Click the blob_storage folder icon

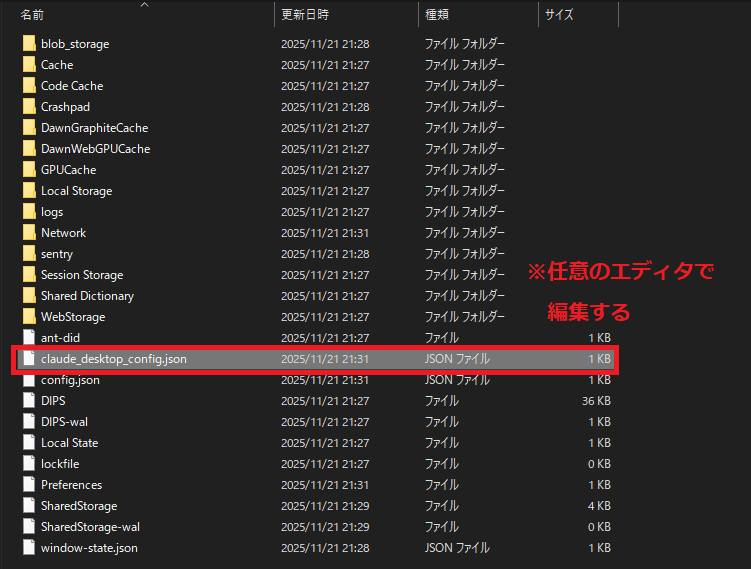pyautogui.click(x=29, y=44)
